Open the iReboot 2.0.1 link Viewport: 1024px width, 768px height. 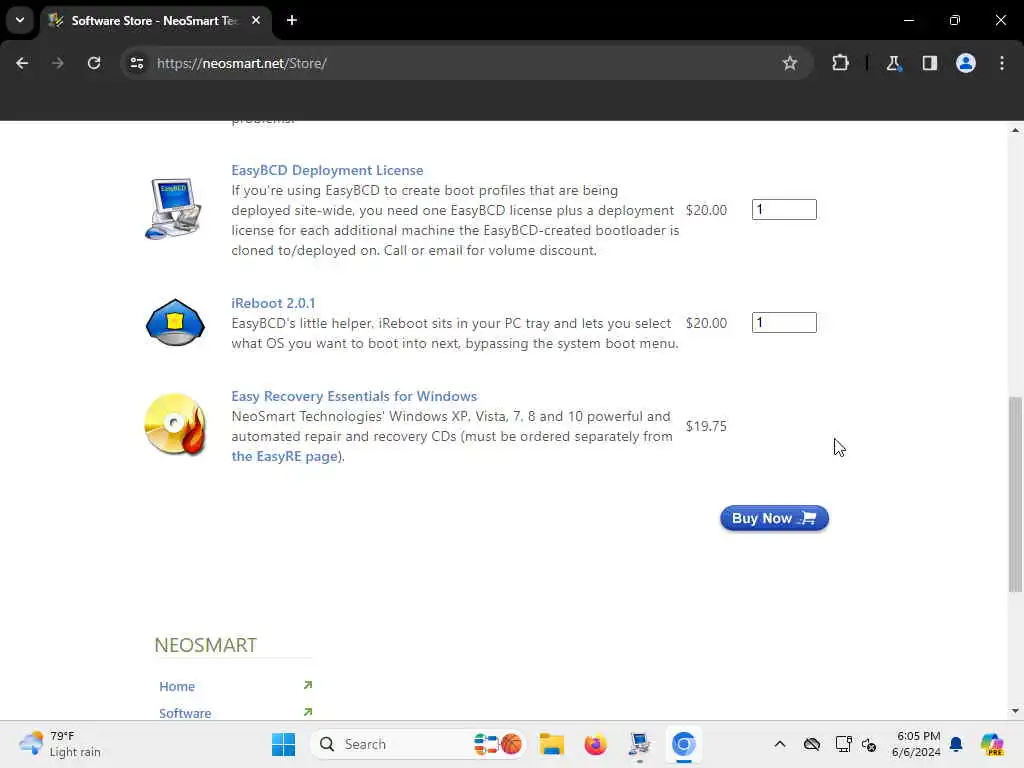(x=273, y=304)
